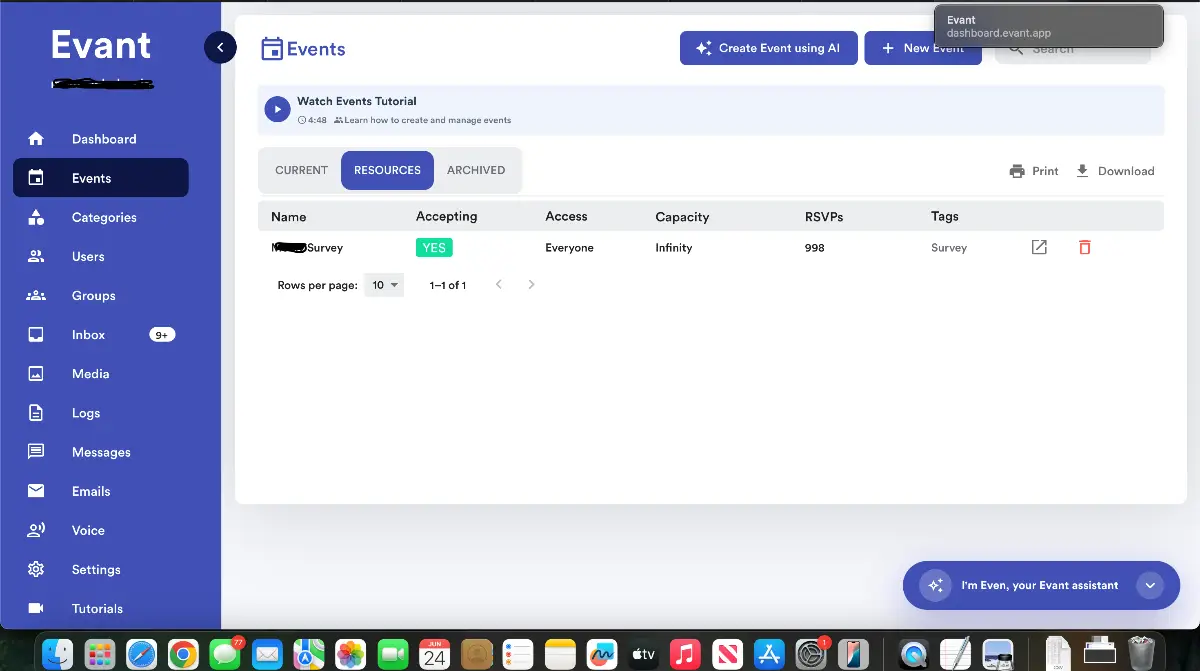Click the Access column header
The image size is (1200, 671).
coord(566,216)
